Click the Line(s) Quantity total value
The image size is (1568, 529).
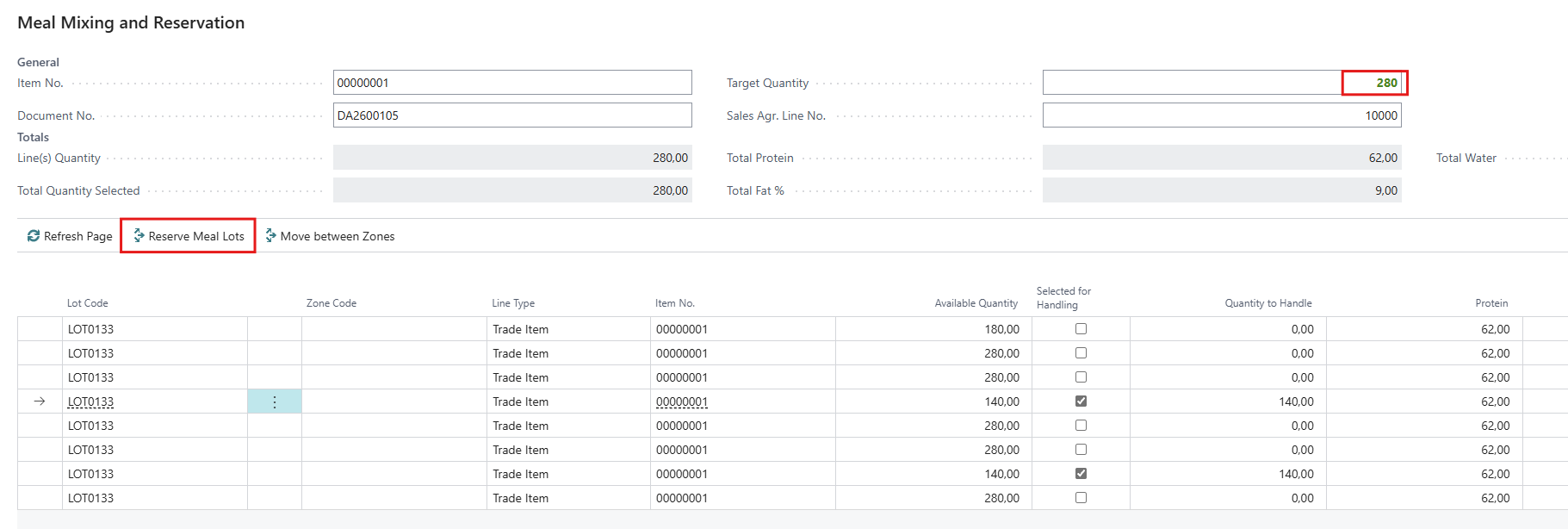512,158
